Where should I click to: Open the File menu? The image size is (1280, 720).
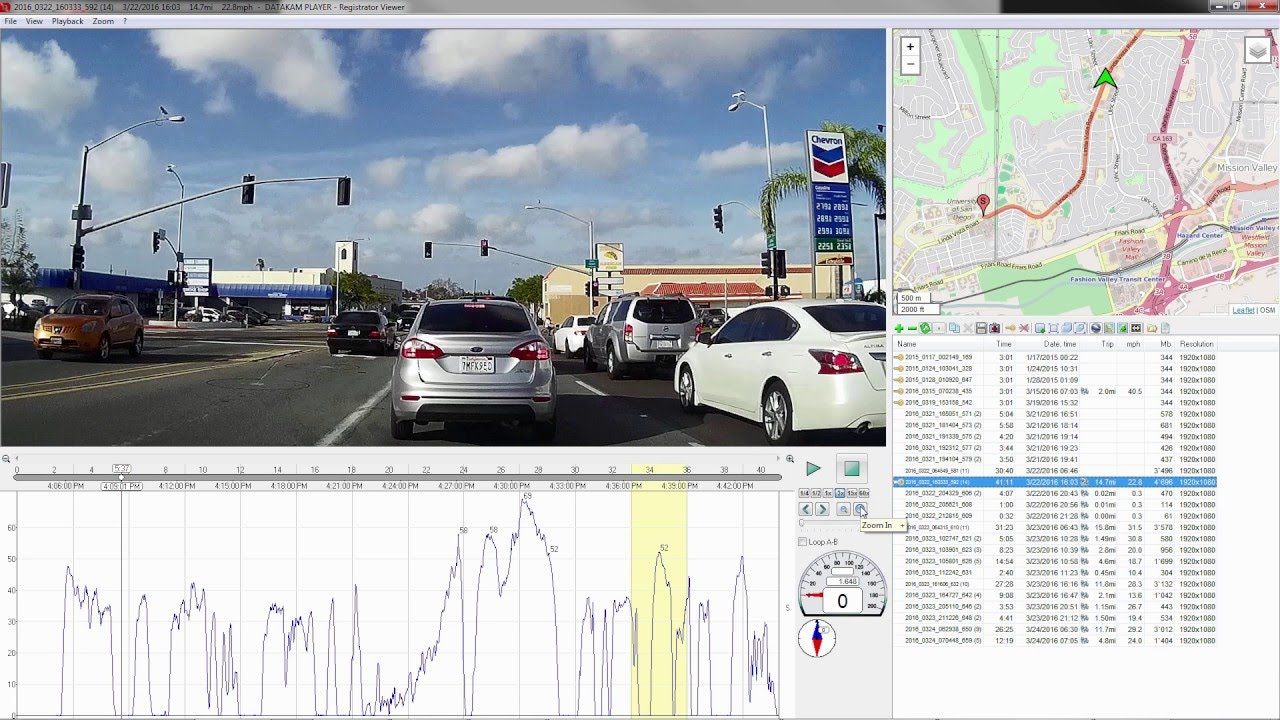10,21
